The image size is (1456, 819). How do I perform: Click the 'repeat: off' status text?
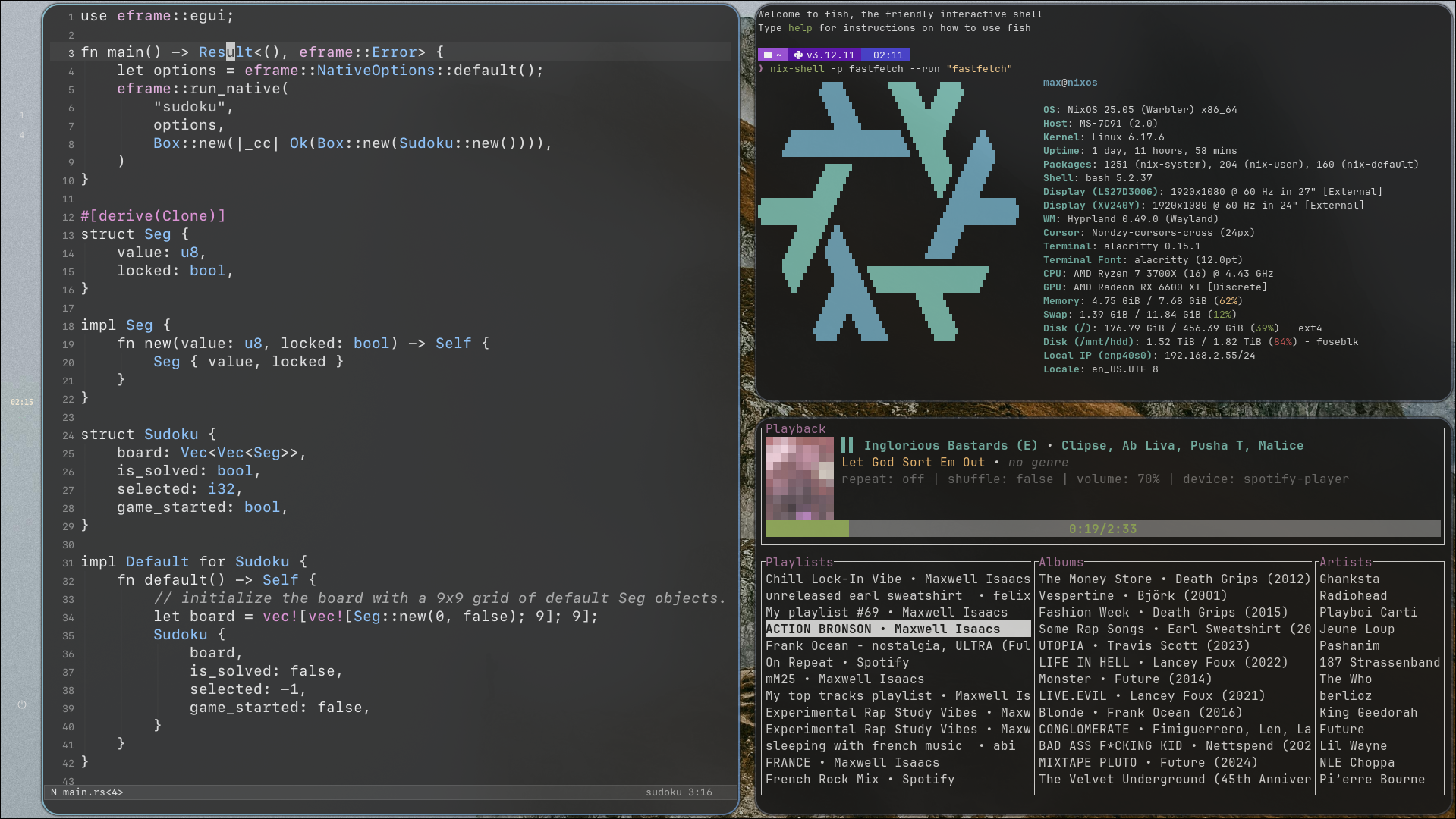882,479
